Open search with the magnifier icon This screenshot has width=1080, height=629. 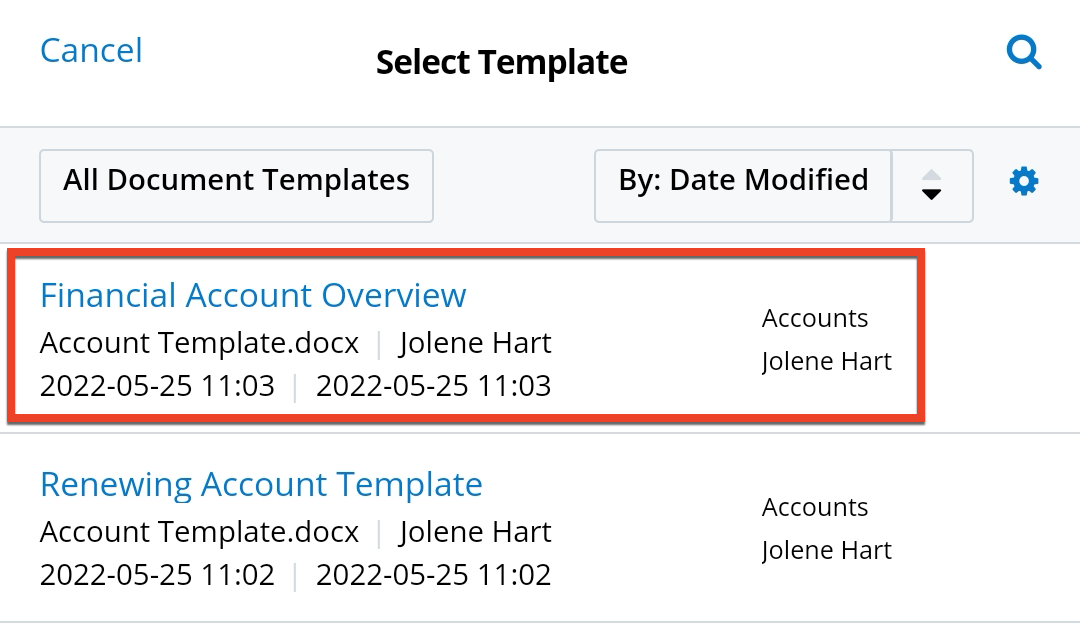[1024, 53]
